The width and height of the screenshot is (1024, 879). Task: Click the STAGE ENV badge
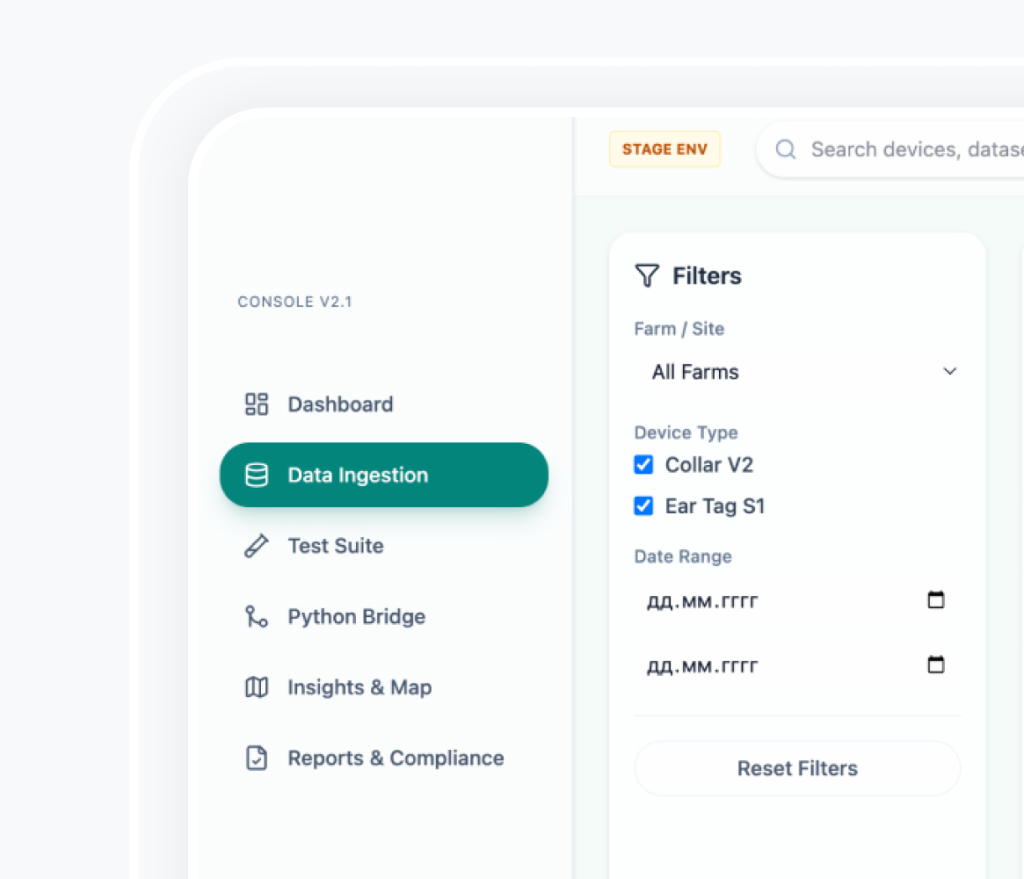tap(665, 149)
